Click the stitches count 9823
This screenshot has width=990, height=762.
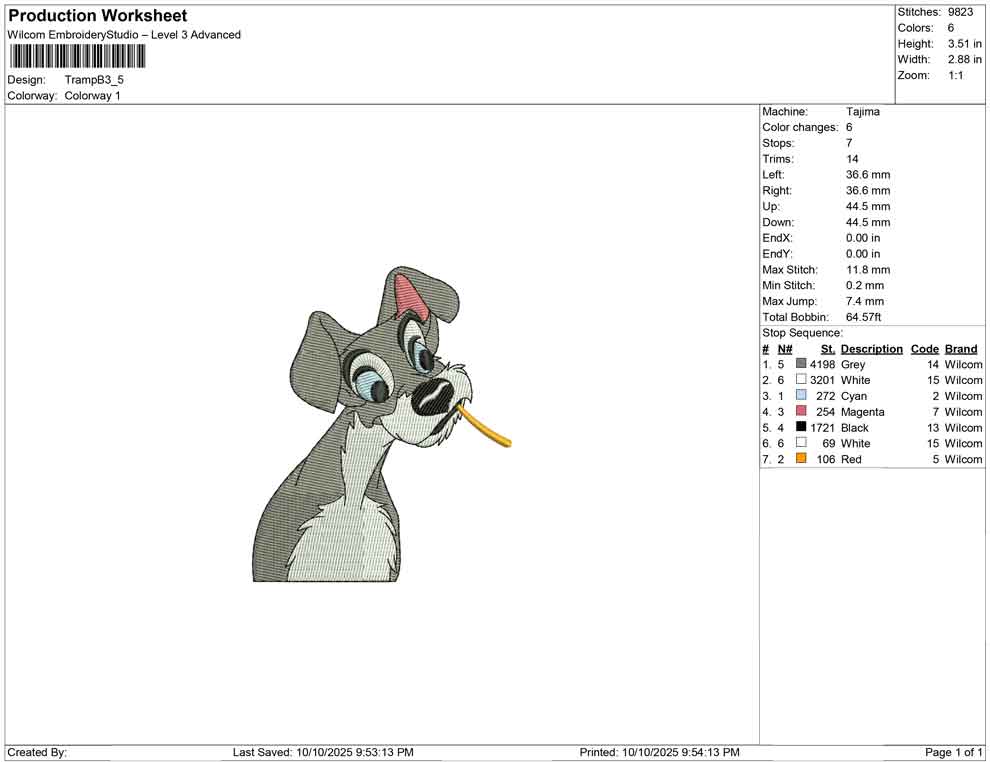[960, 12]
